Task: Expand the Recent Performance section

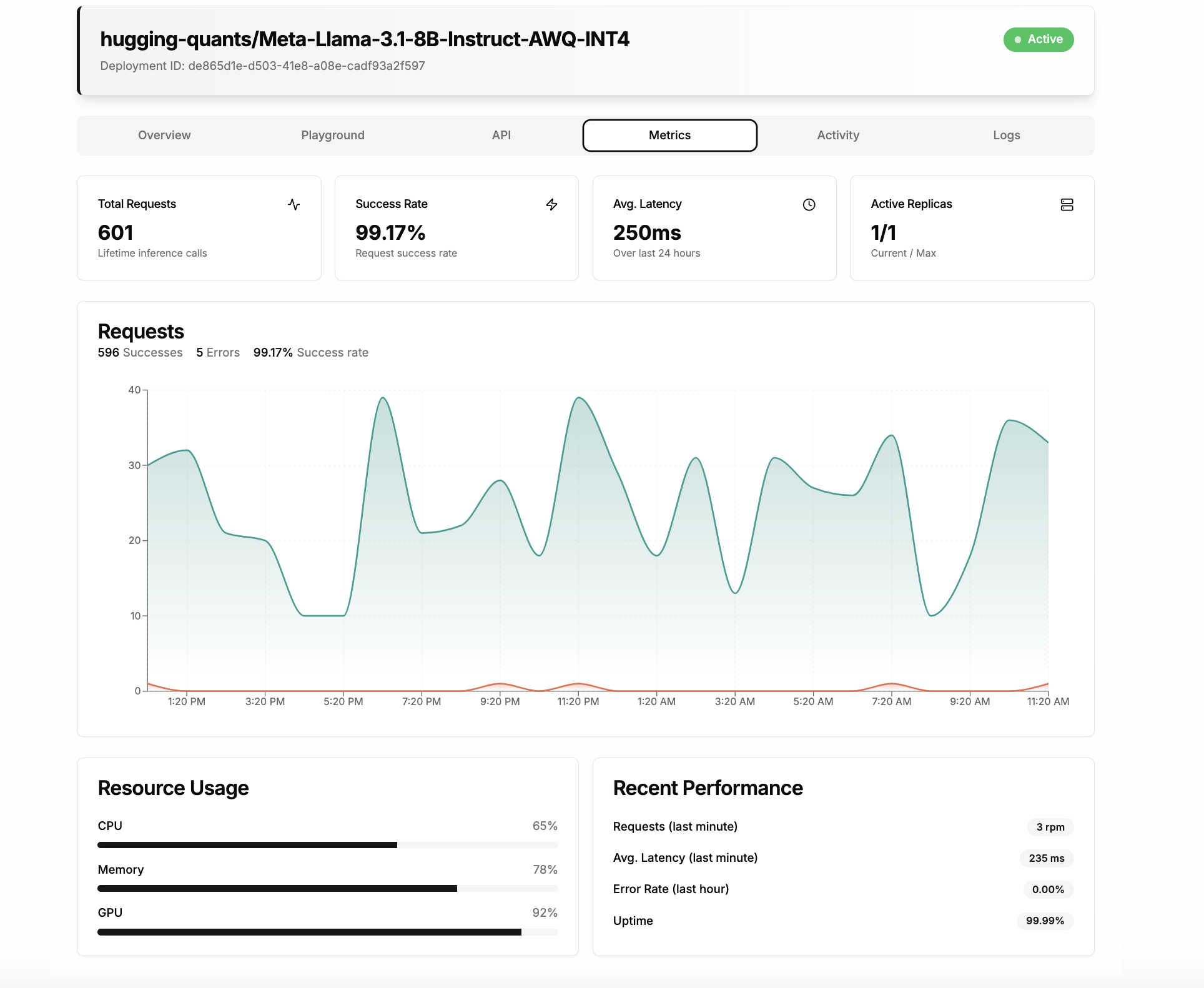Action: (x=708, y=788)
